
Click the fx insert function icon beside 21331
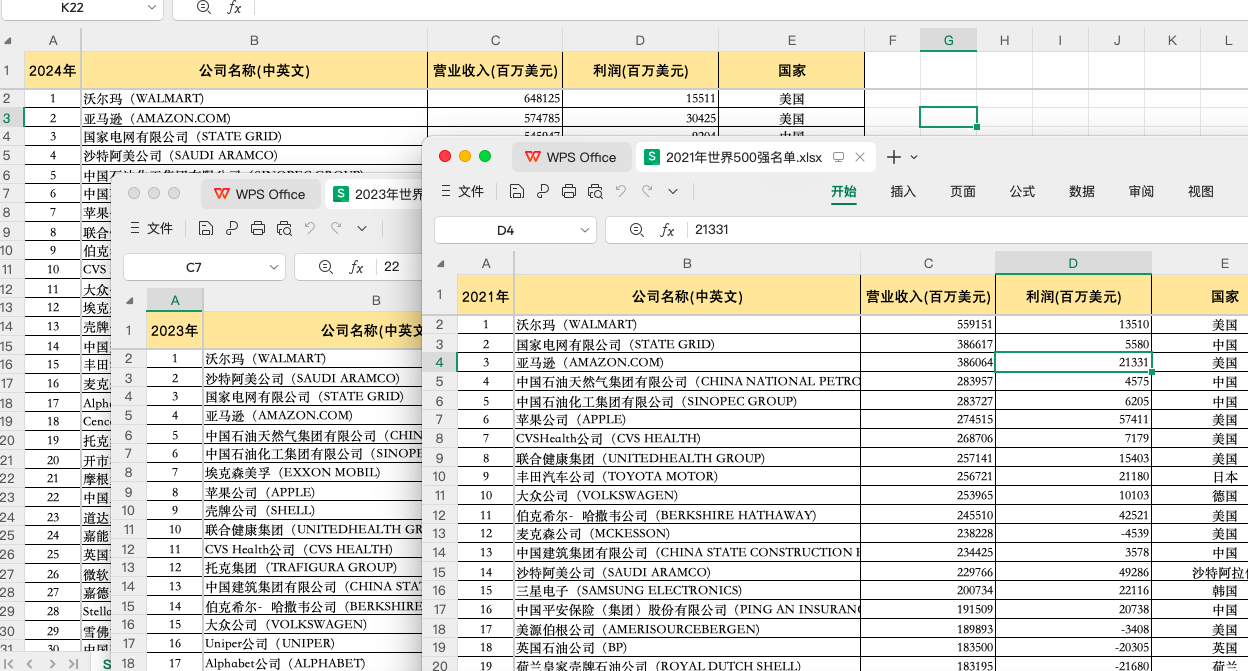(x=667, y=230)
